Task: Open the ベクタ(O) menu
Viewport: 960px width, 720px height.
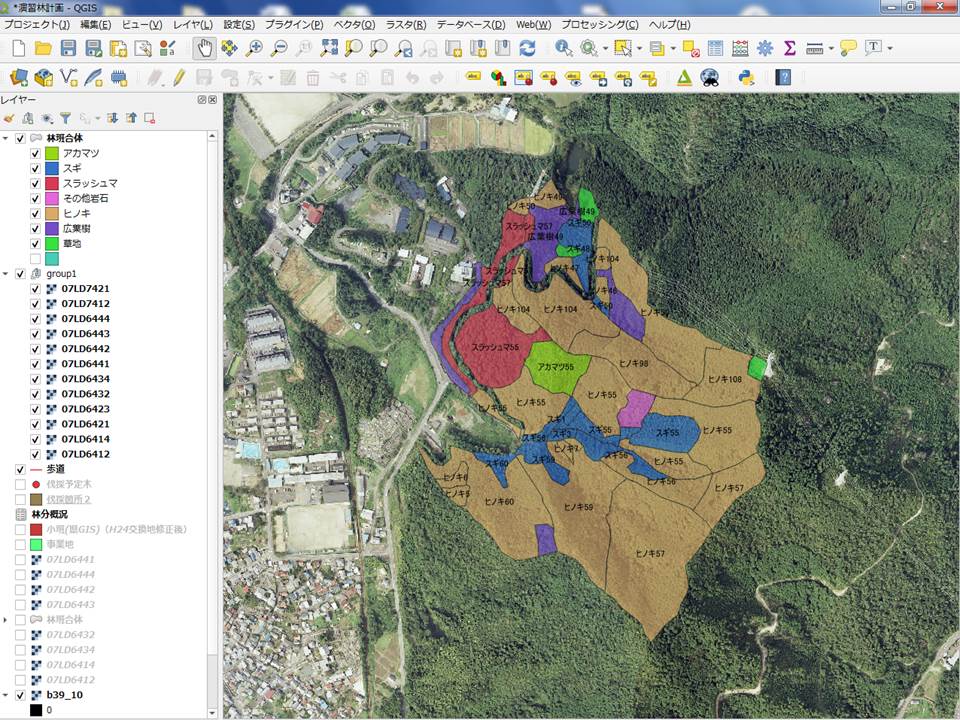Action: coord(354,24)
